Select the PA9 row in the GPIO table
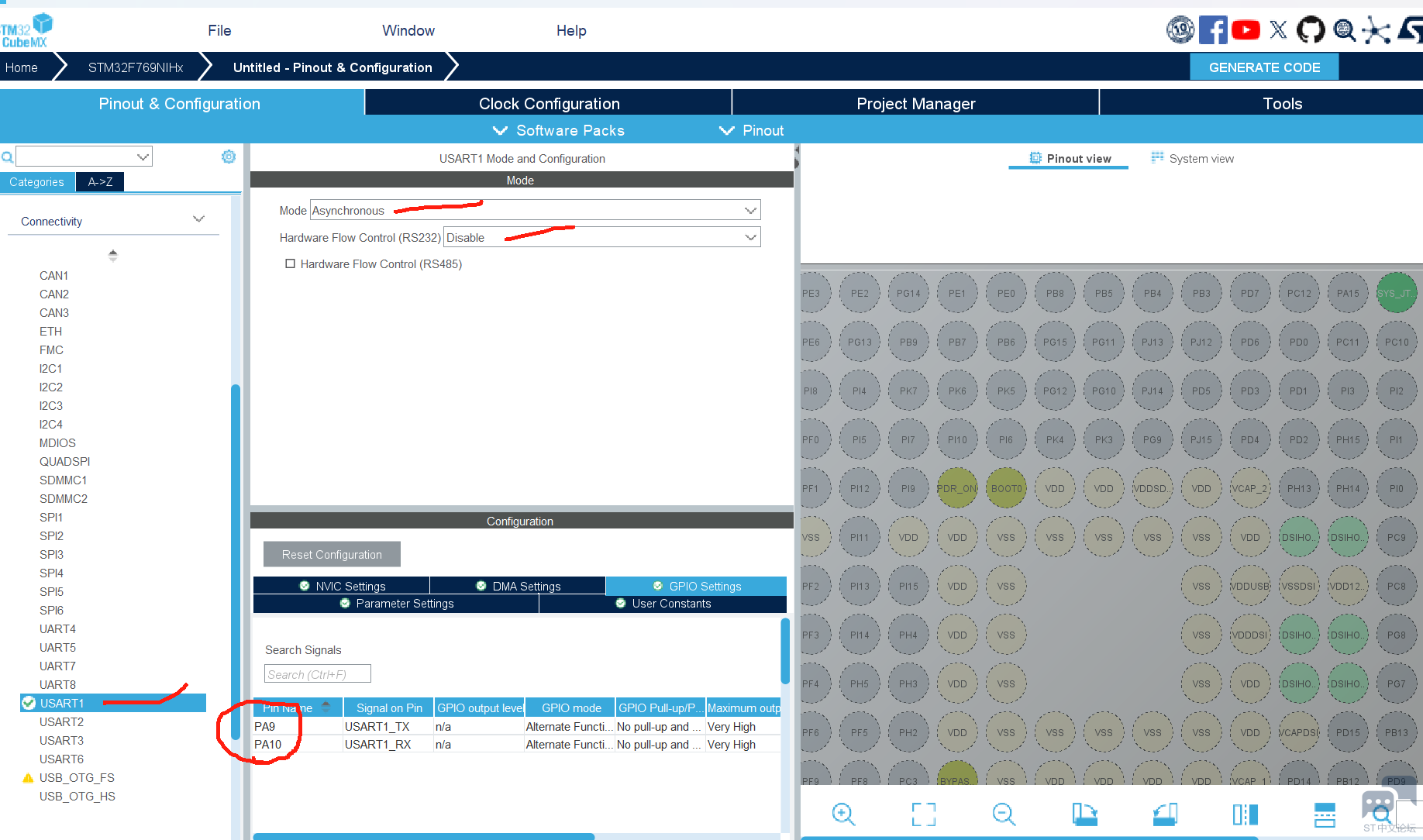The image size is (1423, 840). (516, 726)
